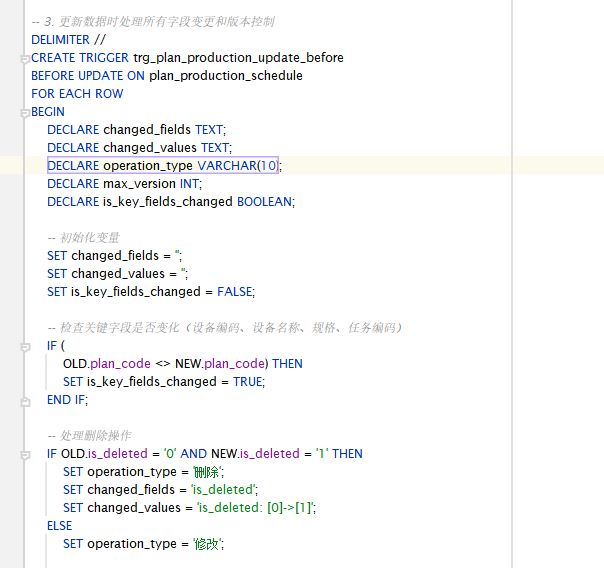Click the trigger name trg_plan_production_update_before

point(238,58)
